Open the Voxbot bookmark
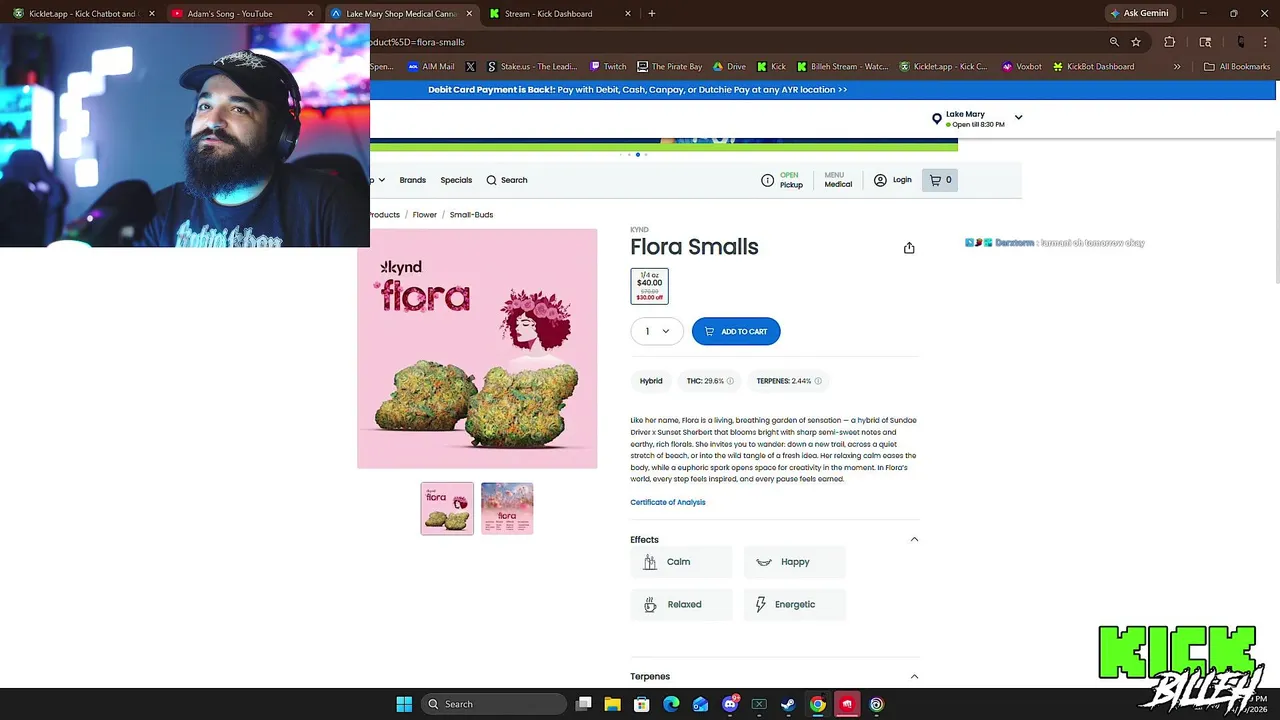The image size is (1280, 720). pos(1021,66)
